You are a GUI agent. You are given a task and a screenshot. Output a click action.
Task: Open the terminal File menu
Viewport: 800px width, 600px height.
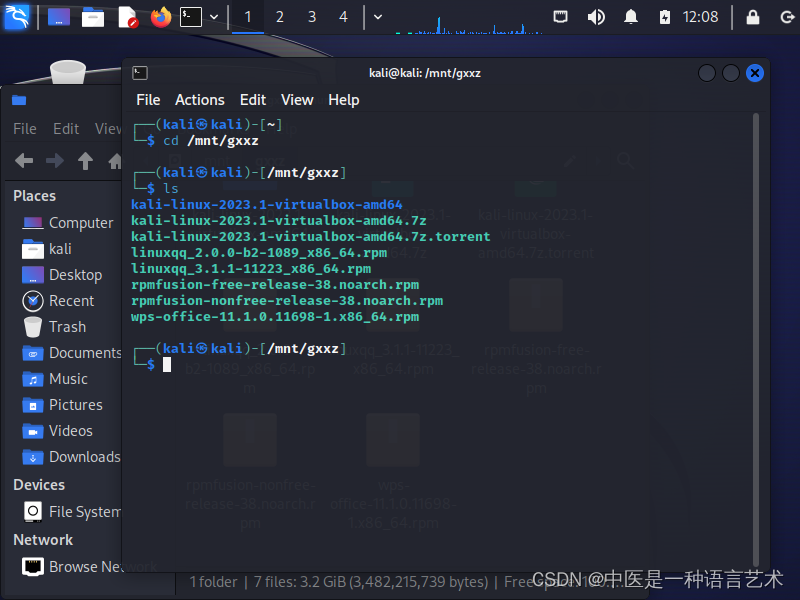(148, 100)
